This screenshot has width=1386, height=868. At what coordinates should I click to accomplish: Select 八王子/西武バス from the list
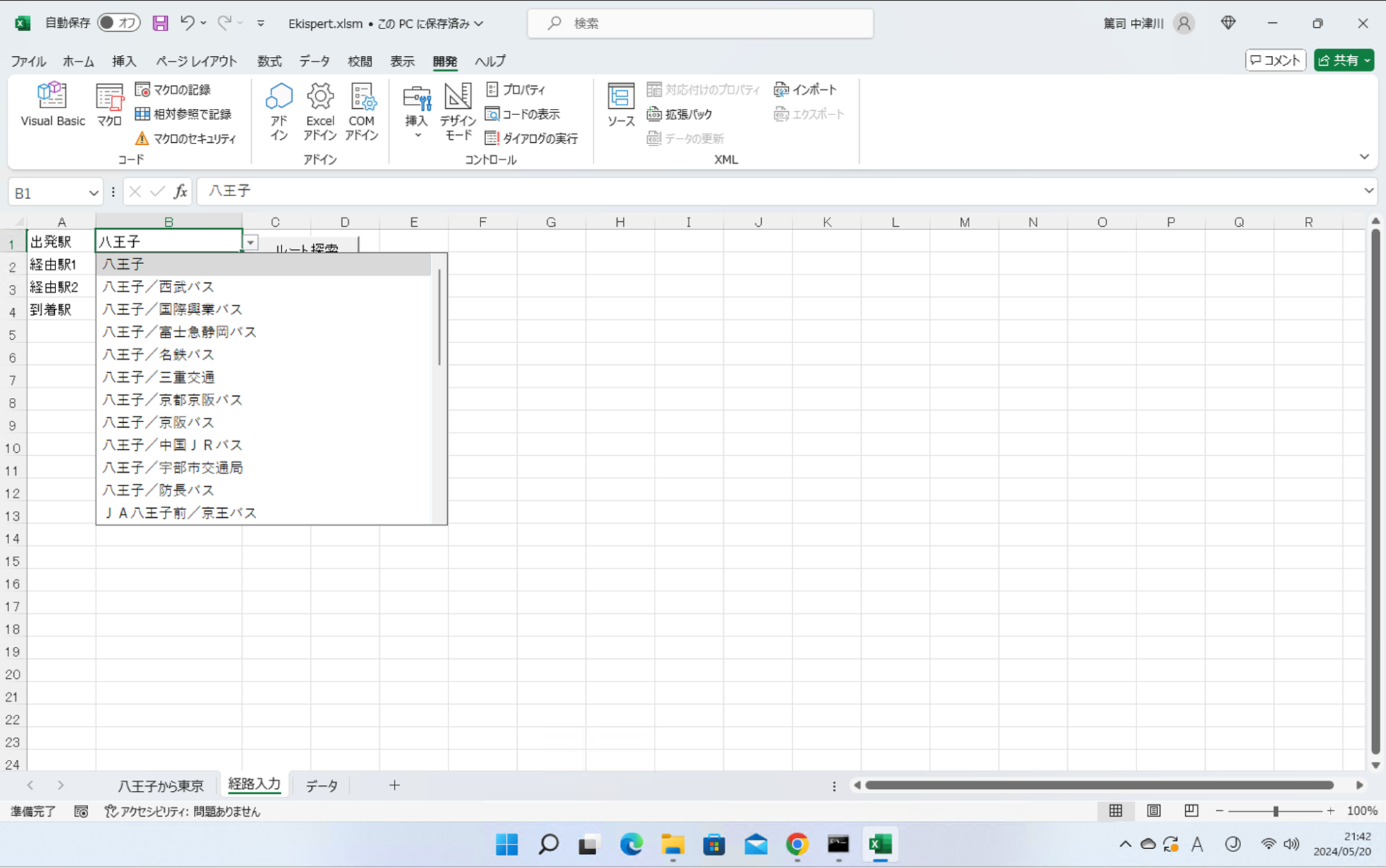tap(159, 286)
